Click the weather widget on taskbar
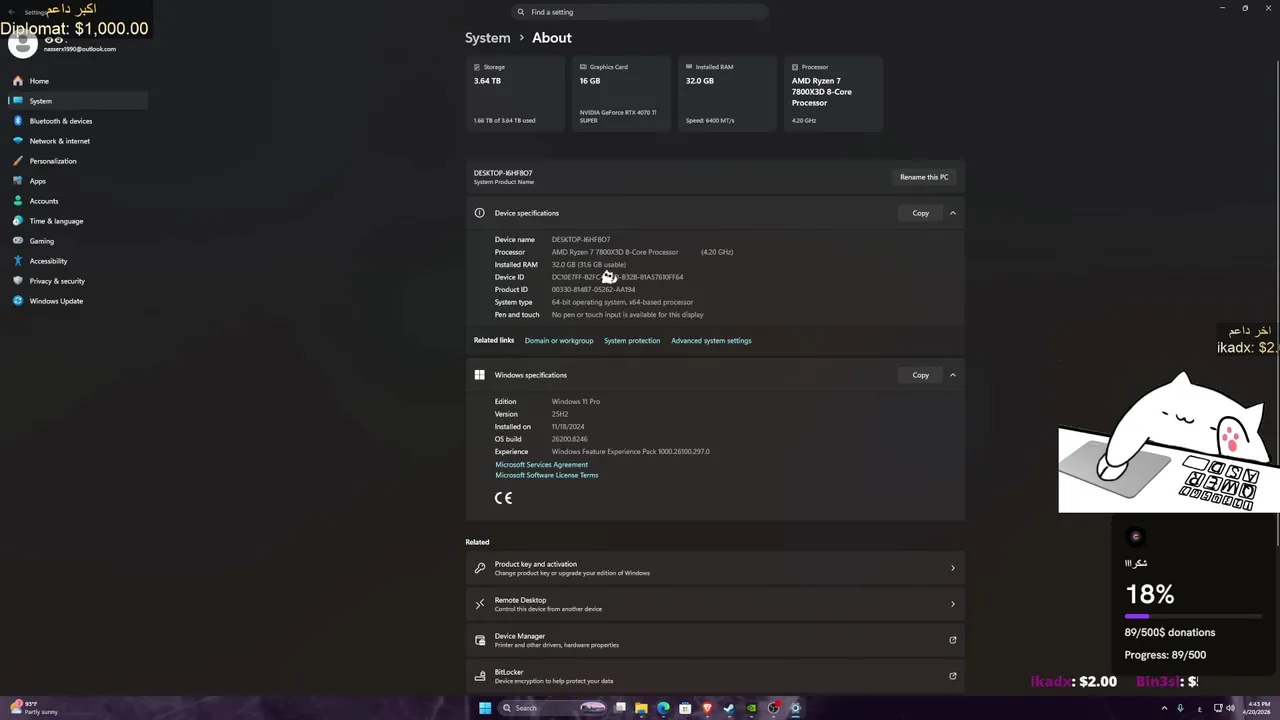The height and width of the screenshot is (720, 1280). 33,708
